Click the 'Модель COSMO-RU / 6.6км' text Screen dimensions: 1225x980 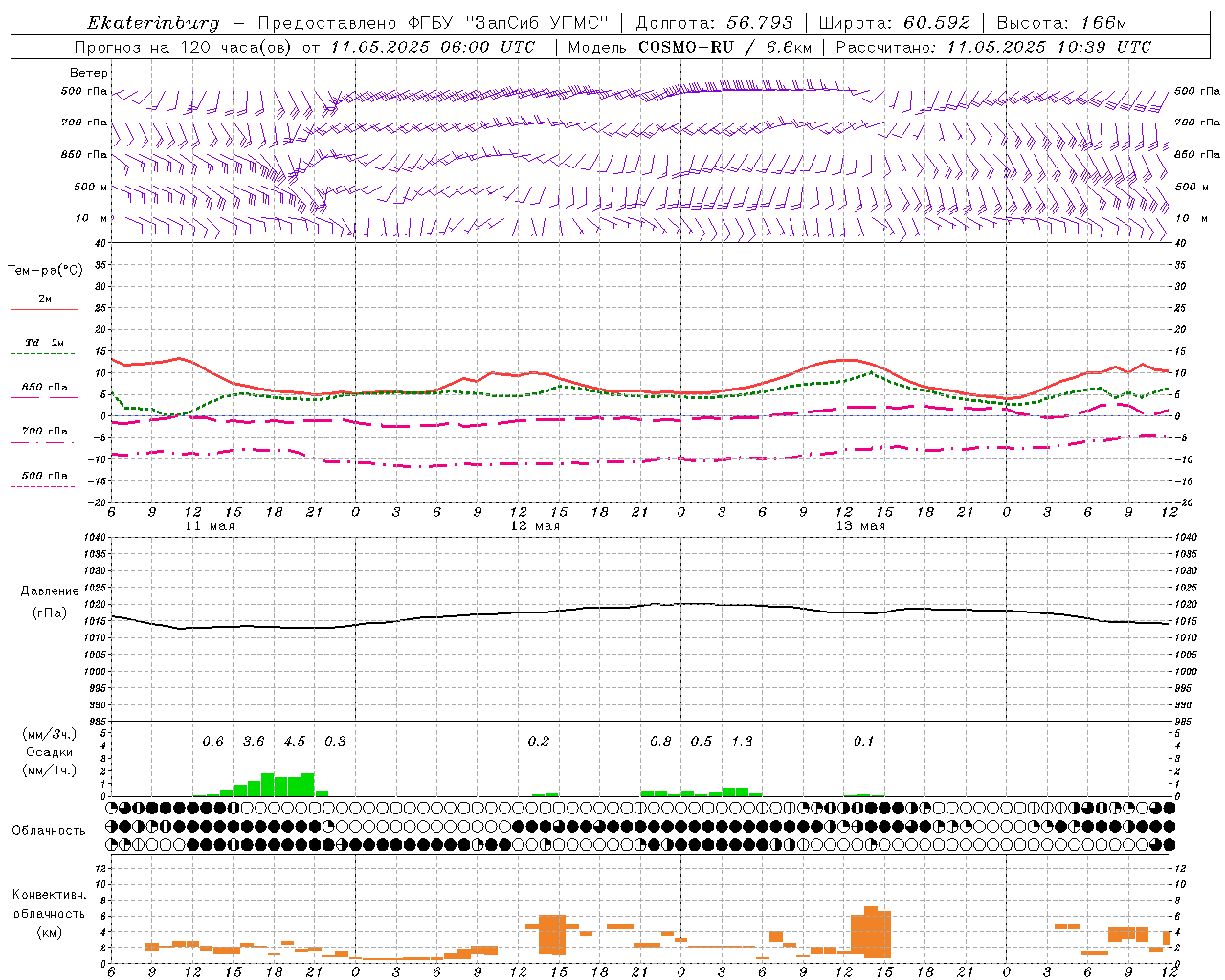pos(690,47)
